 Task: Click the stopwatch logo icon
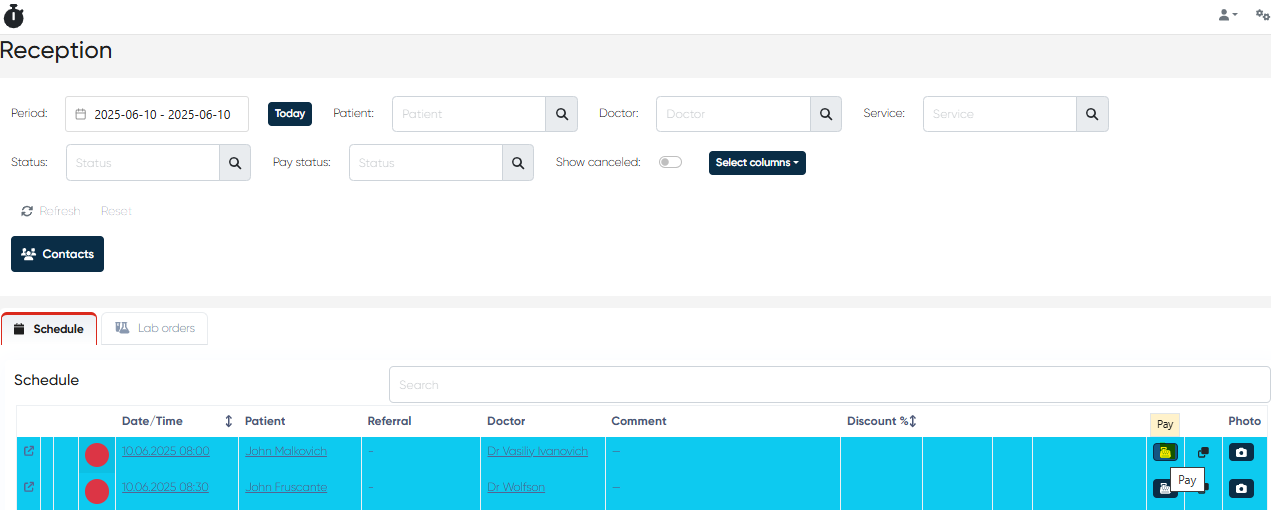point(14,15)
